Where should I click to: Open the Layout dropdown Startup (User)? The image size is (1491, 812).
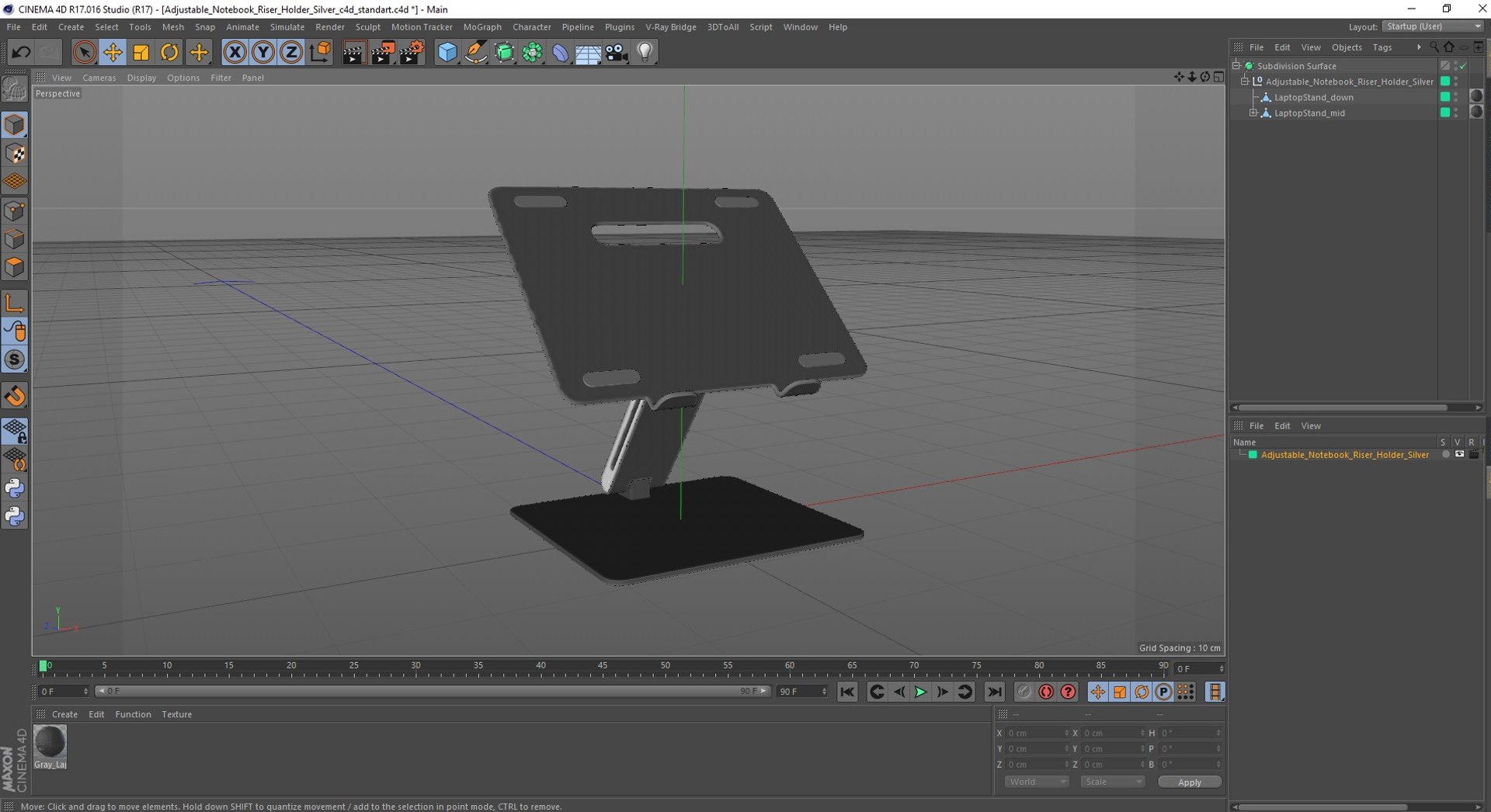pos(1433,26)
